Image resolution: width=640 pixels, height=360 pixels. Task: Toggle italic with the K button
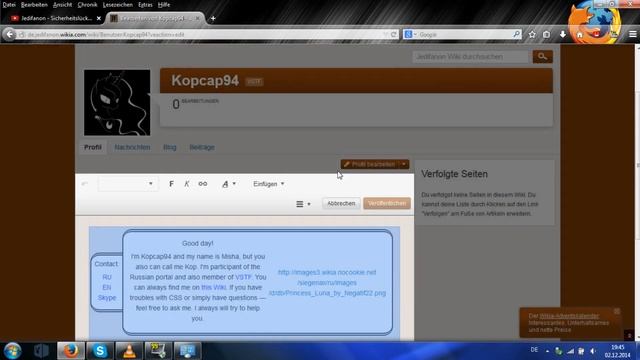click(x=187, y=184)
